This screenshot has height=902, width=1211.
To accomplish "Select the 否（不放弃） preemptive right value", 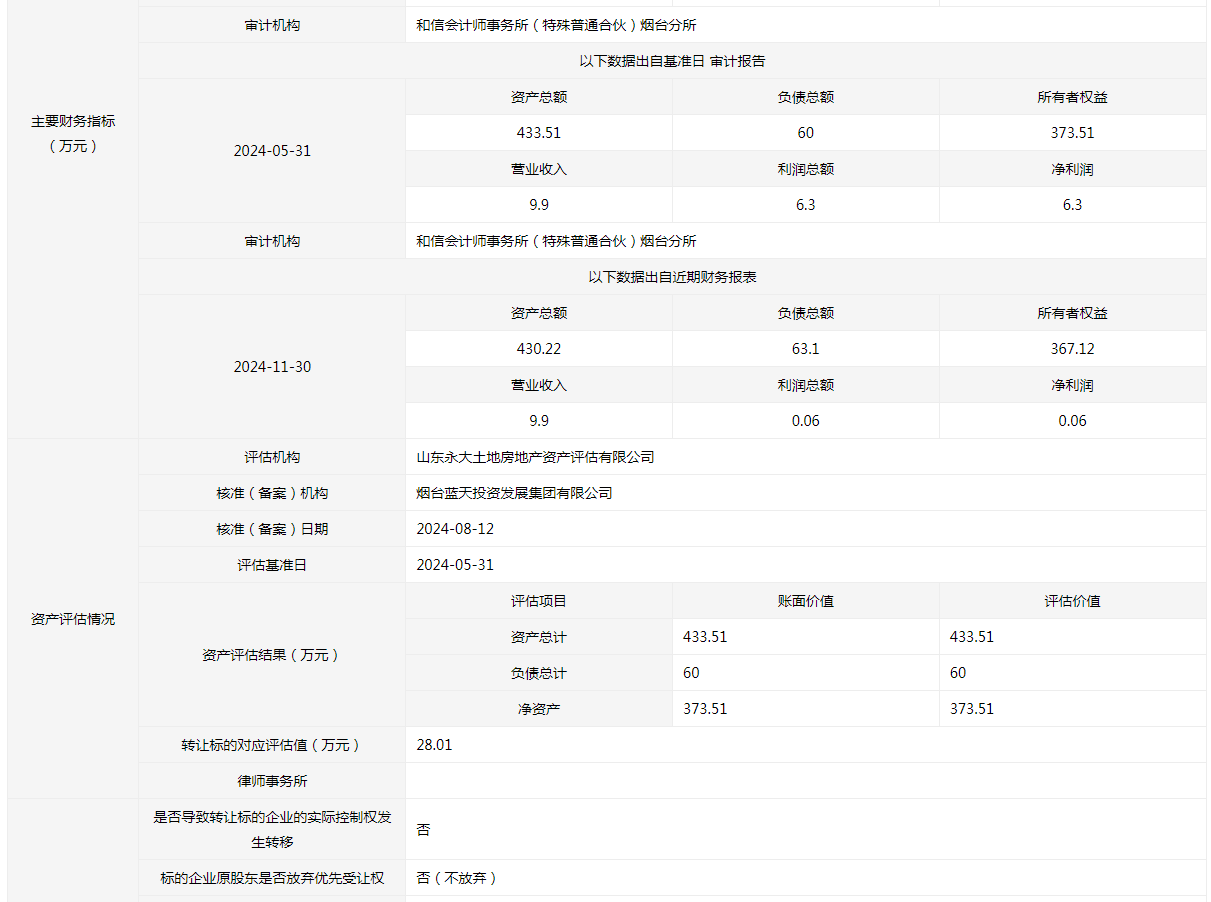I will (457, 878).
